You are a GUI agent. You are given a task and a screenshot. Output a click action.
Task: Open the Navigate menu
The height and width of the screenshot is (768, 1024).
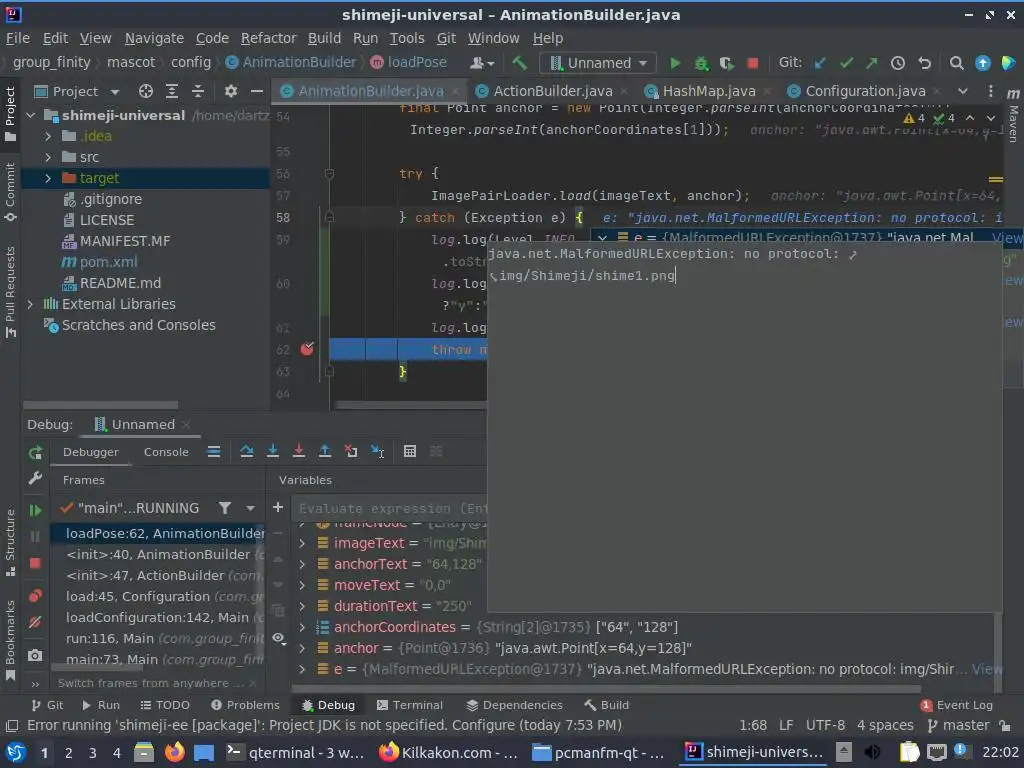click(154, 39)
